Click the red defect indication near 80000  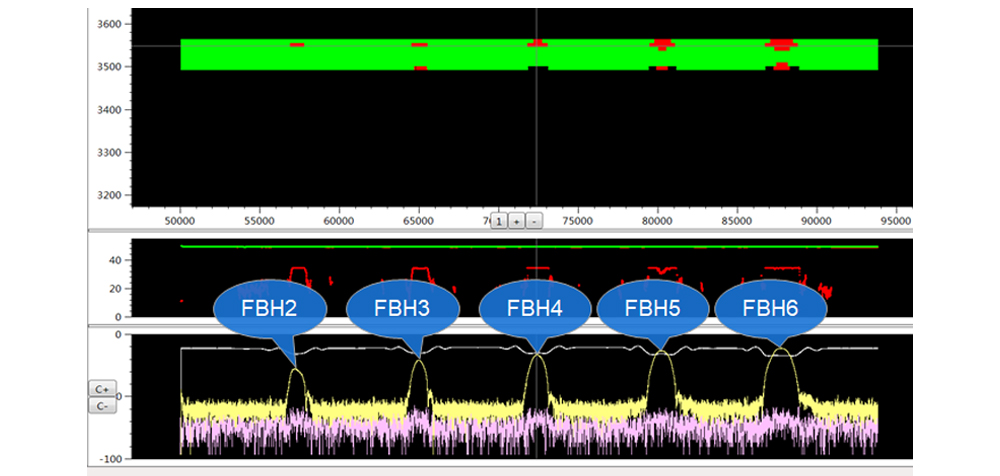pos(661,44)
